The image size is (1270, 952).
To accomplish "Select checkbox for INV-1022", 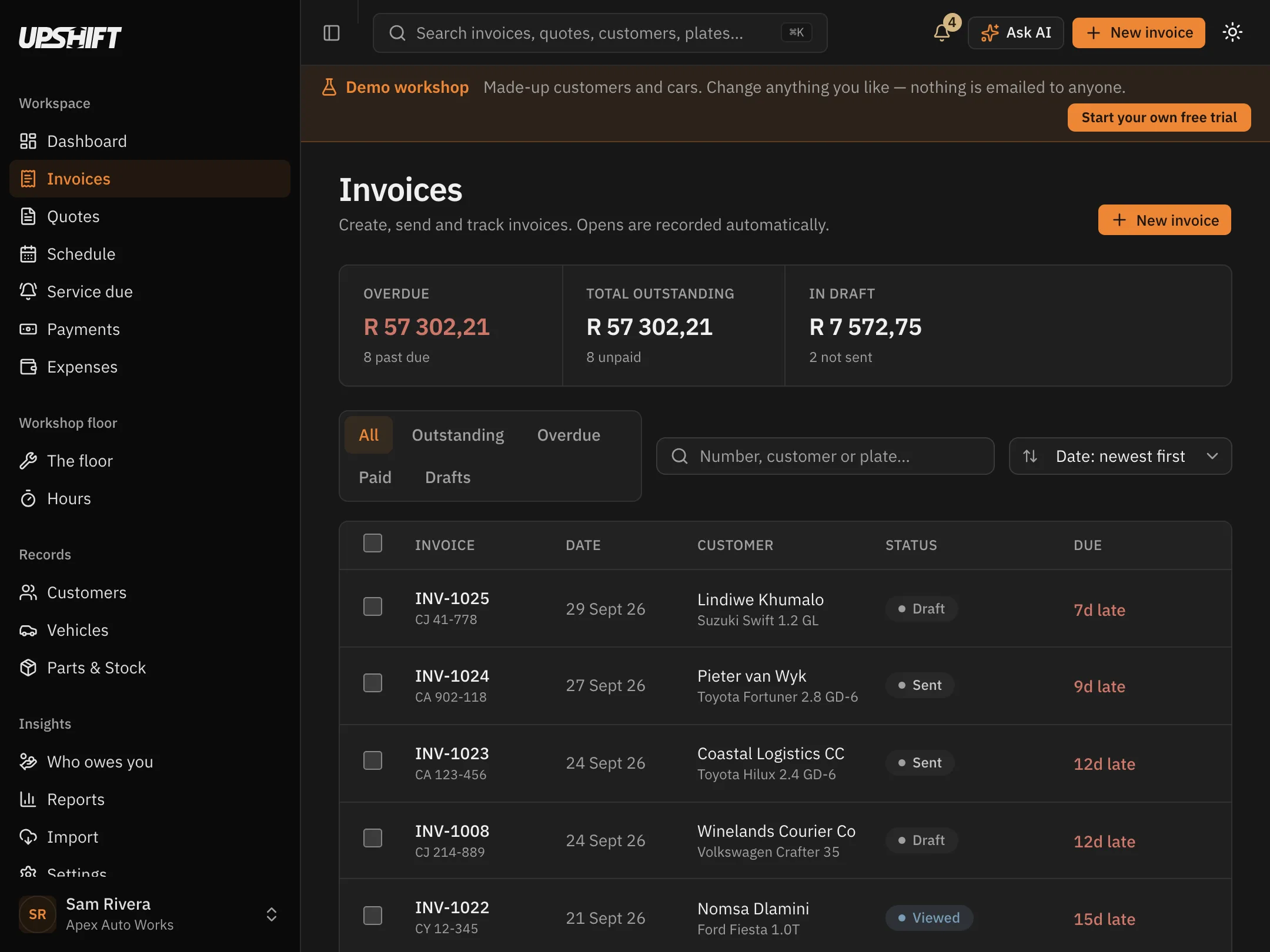I will pyautogui.click(x=373, y=916).
